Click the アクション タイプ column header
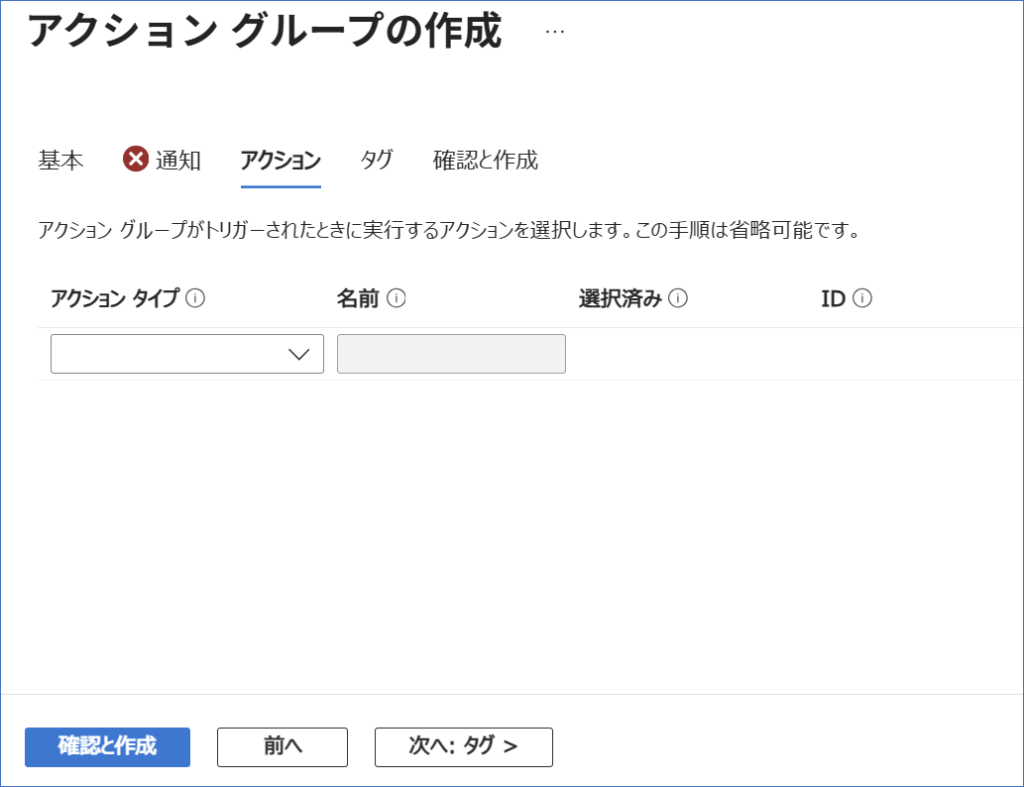1024x787 pixels. [x=114, y=298]
